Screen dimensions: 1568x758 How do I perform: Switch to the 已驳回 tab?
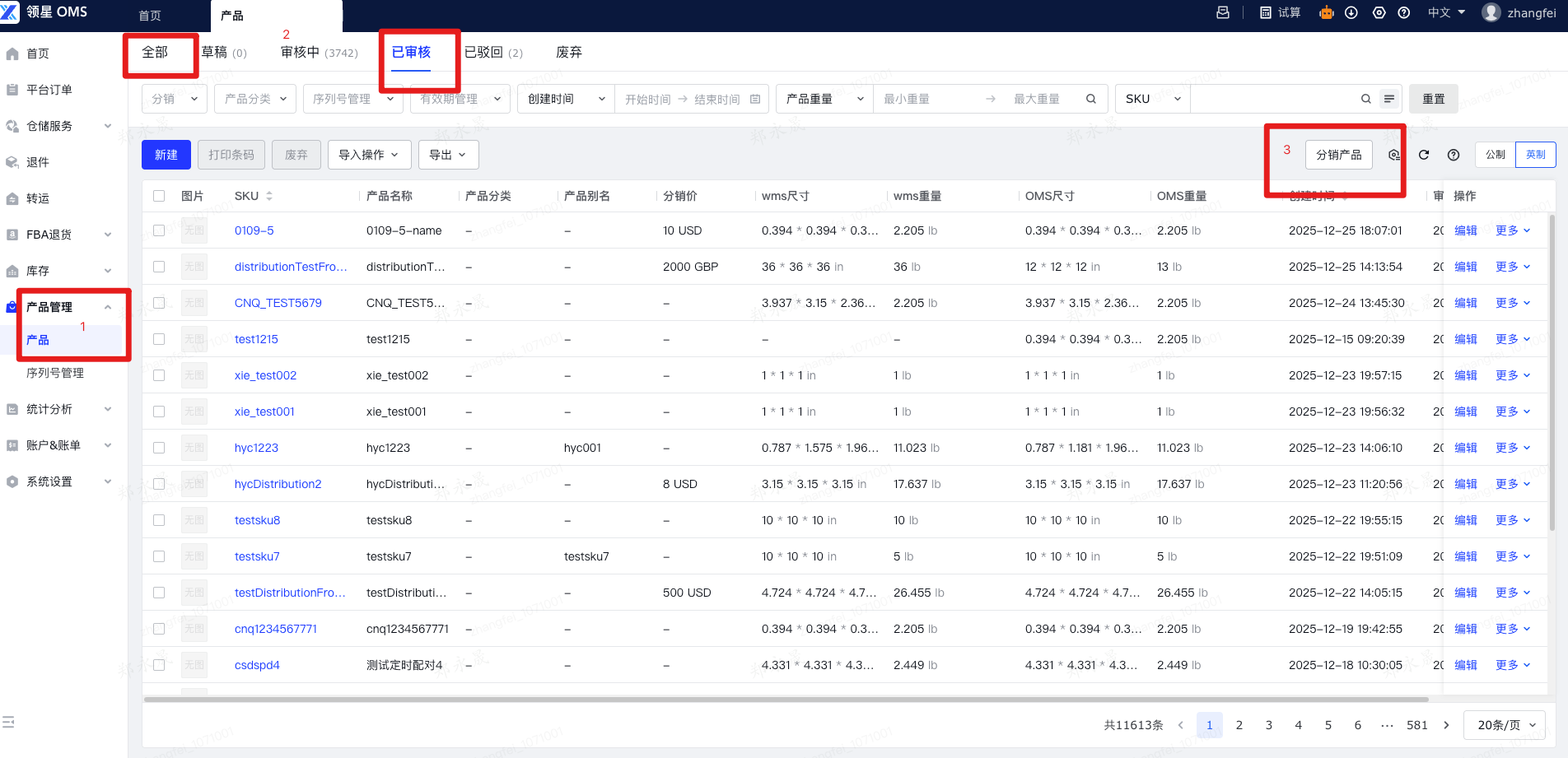pos(492,53)
